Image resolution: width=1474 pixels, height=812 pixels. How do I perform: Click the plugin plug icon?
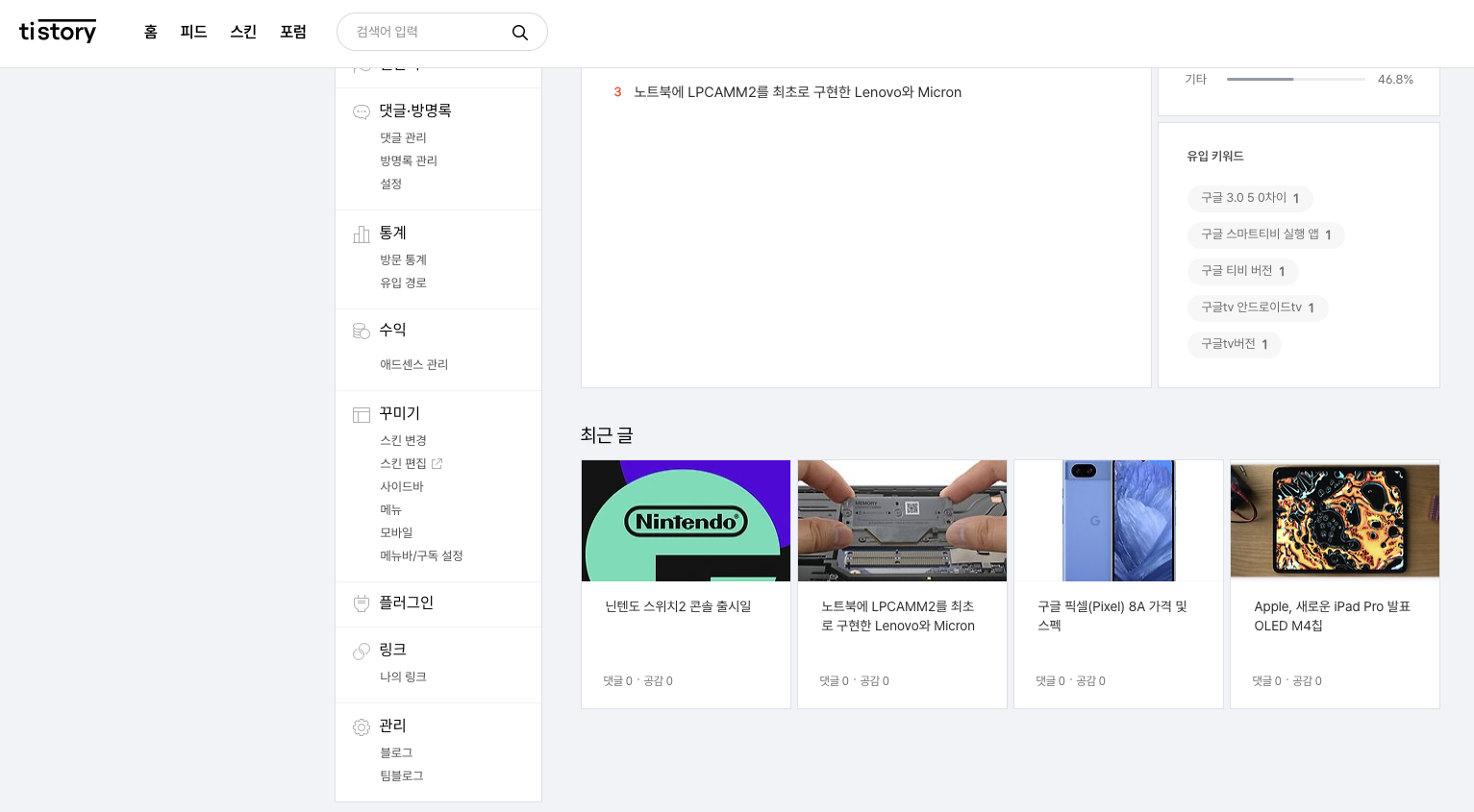pyautogui.click(x=362, y=603)
